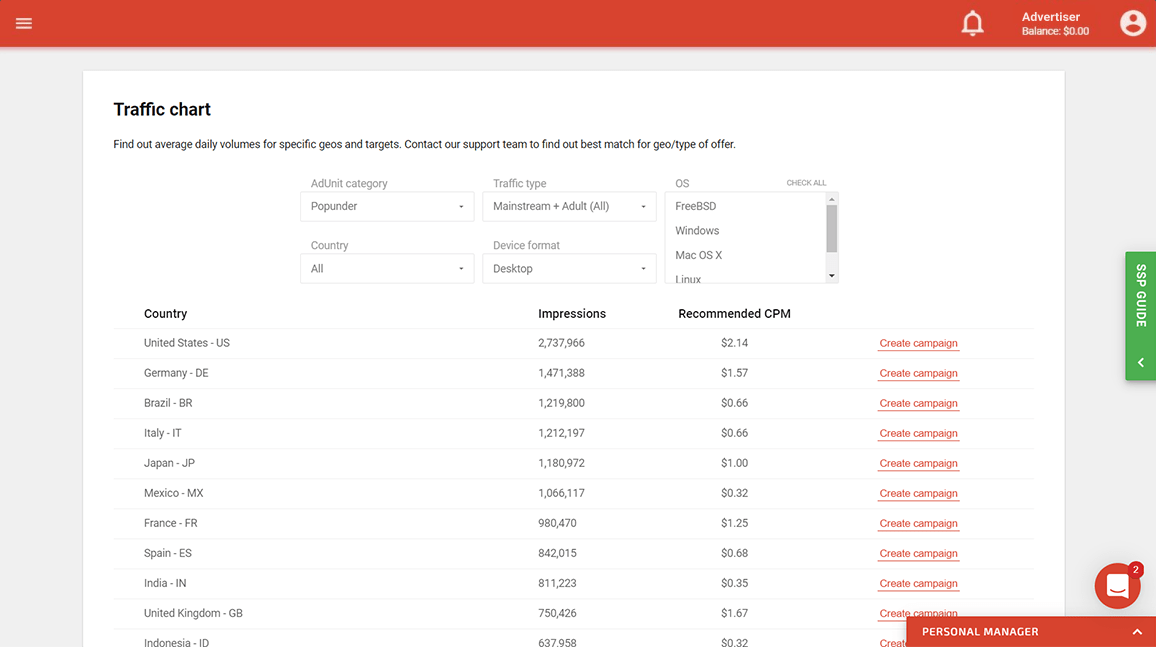This screenshot has height=647, width=1156.
Task: Collapse the SSP Guide side arrow
Action: click(x=1140, y=362)
